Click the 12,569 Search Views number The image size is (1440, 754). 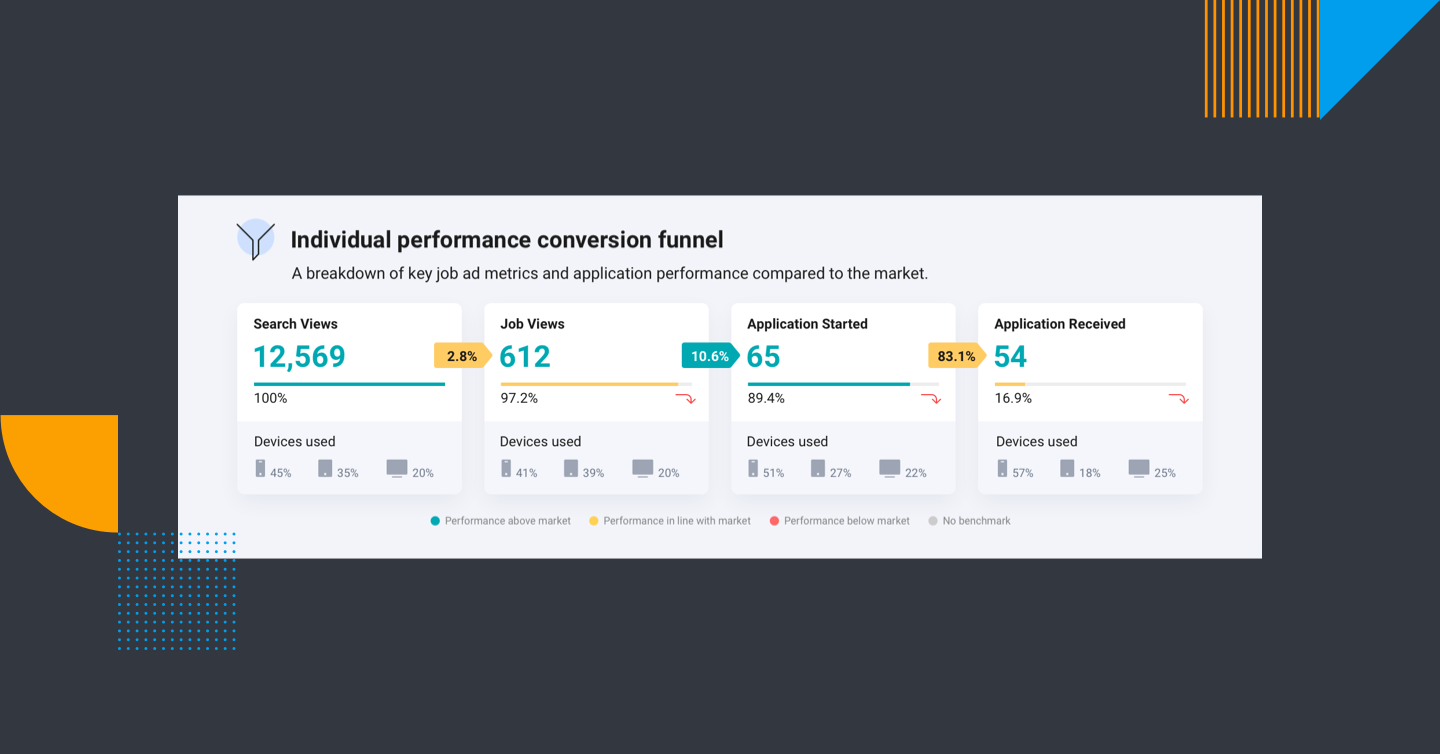(299, 357)
